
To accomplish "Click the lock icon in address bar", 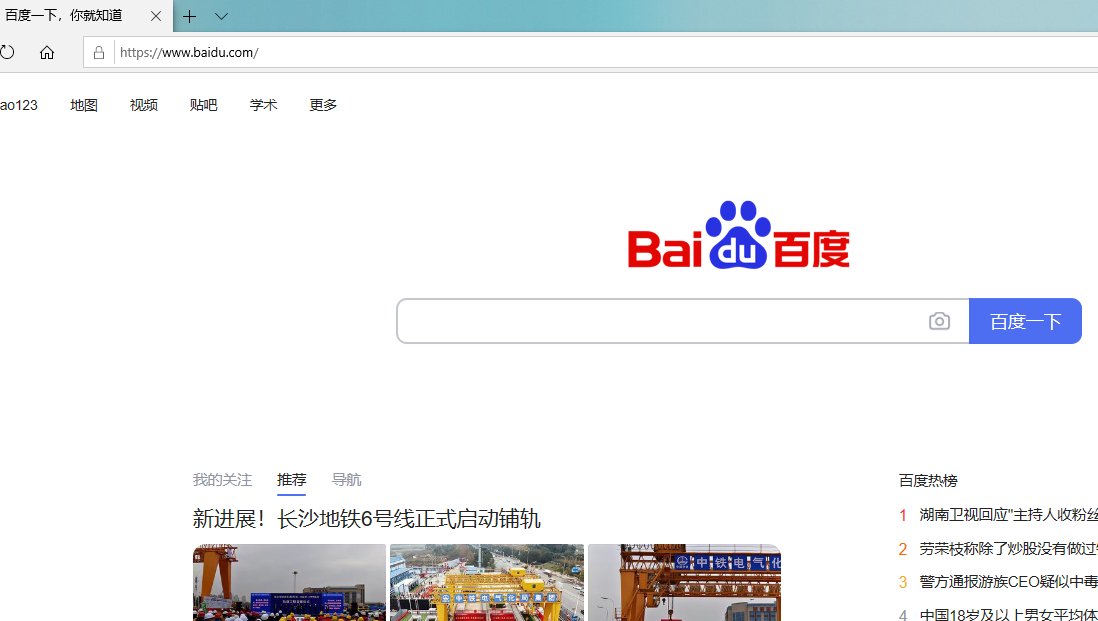I will (99, 53).
